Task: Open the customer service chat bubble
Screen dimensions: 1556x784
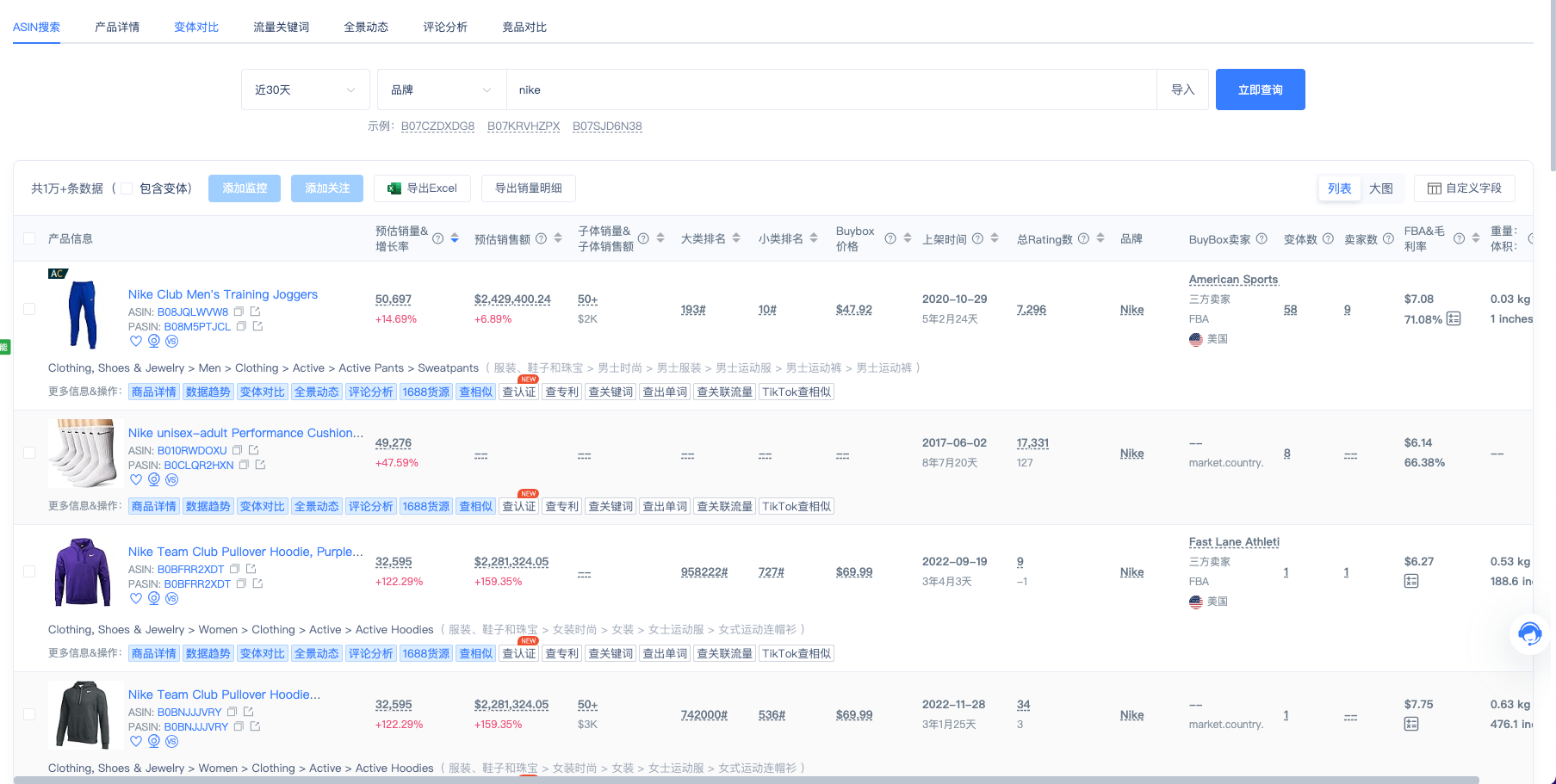Action: [x=1530, y=634]
